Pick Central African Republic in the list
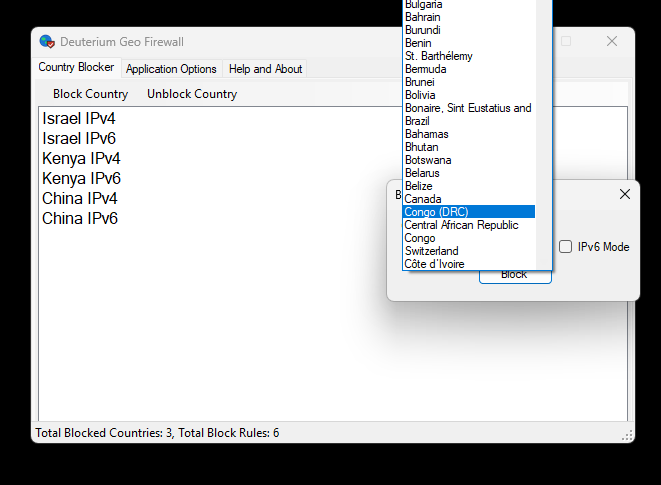The image size is (661, 485). click(469, 225)
